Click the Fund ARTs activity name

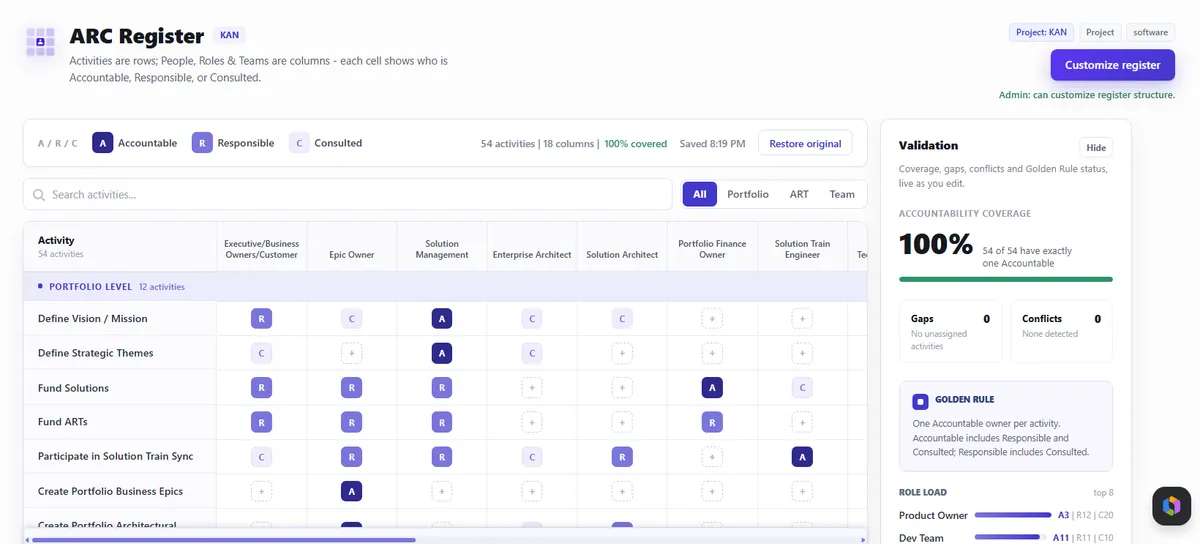pyautogui.click(x=63, y=422)
